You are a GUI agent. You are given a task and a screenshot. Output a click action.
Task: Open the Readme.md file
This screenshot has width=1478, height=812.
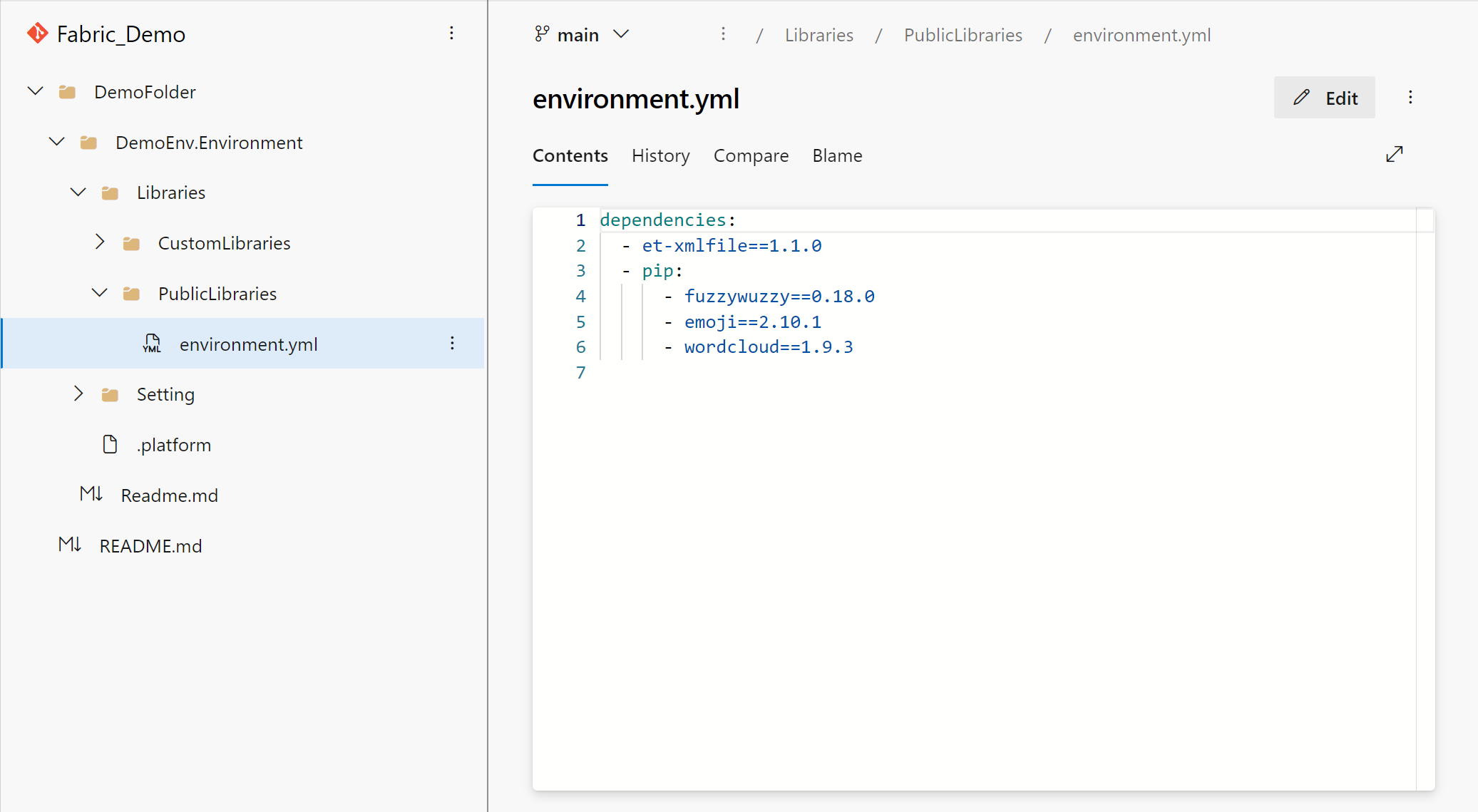[168, 495]
